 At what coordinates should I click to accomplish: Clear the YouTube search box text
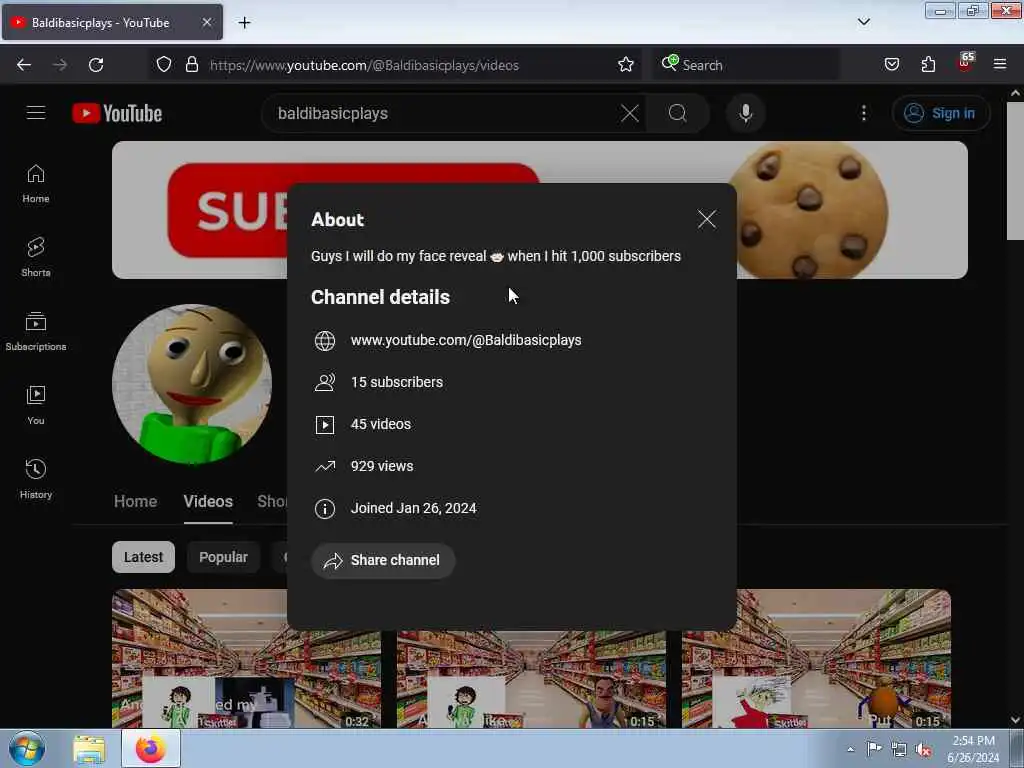630,113
